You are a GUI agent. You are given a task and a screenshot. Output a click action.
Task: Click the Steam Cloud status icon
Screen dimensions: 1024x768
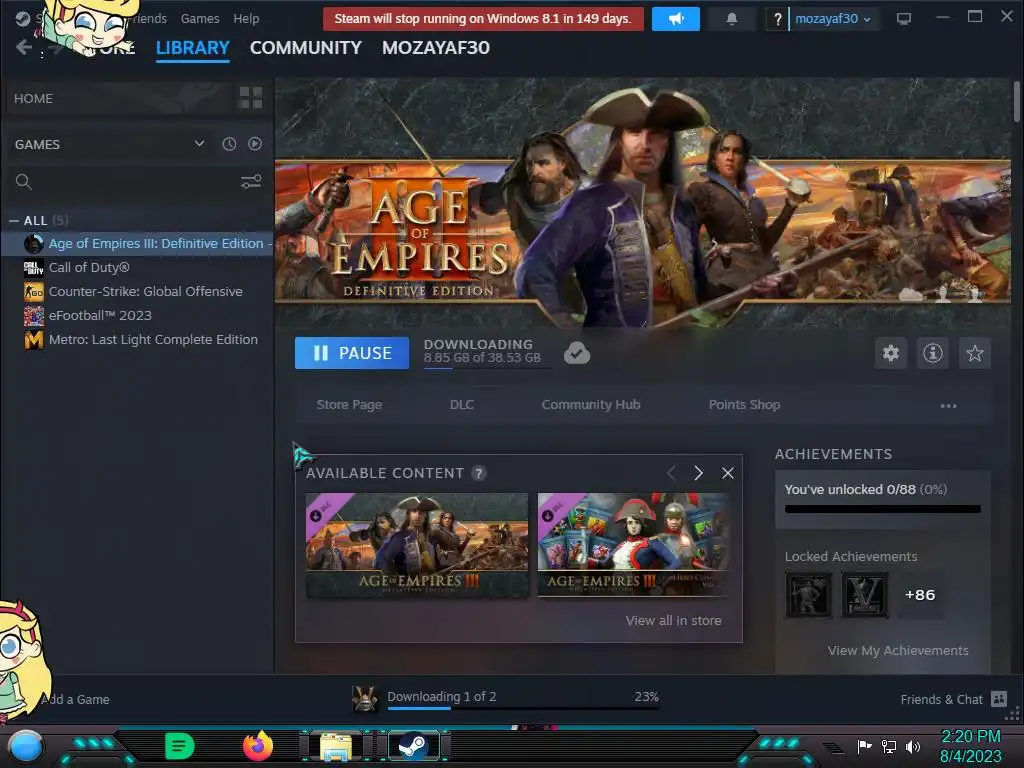click(x=577, y=353)
